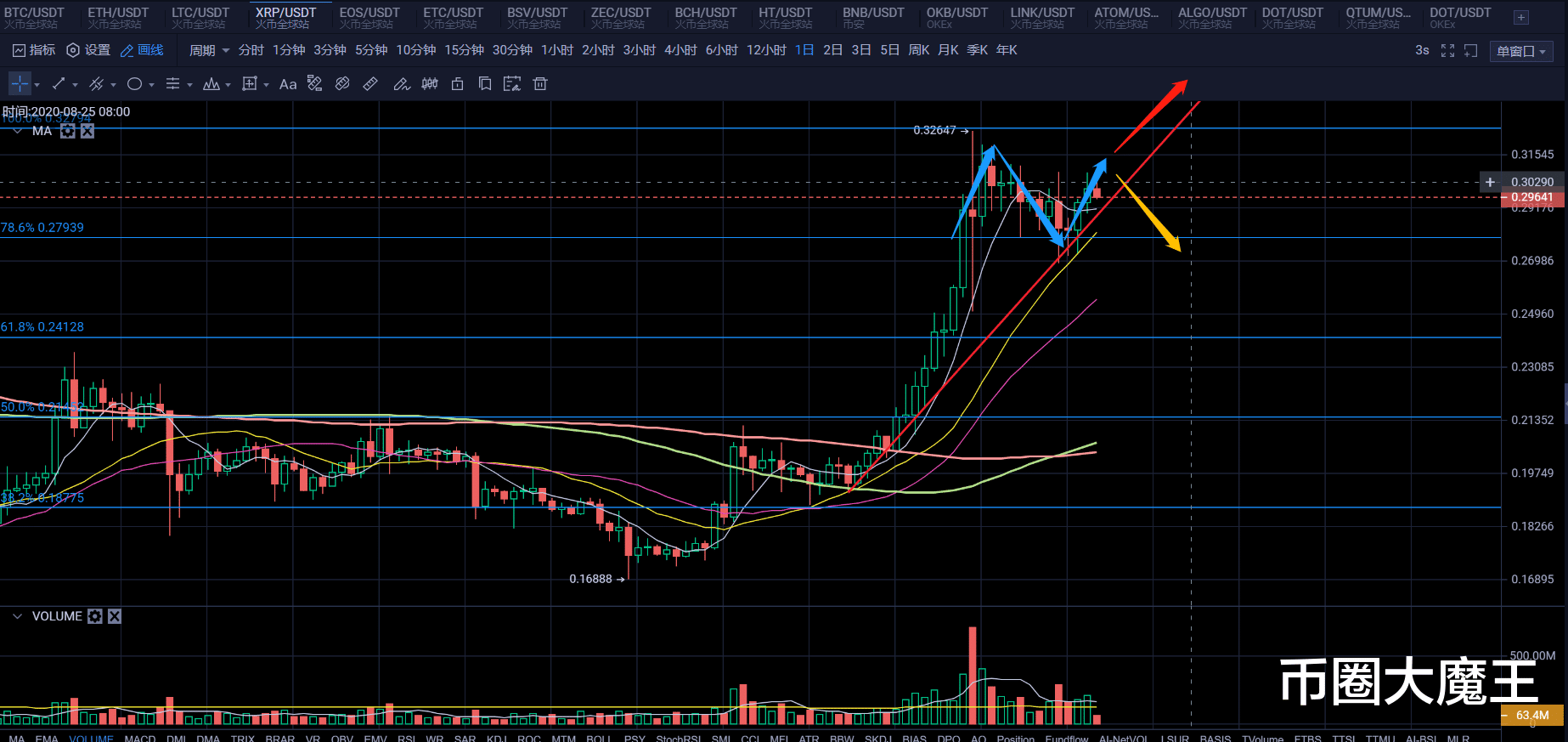Screen dimensions: 1568x742
Task: Click the freehand pen signature icon
Action: click(402, 84)
